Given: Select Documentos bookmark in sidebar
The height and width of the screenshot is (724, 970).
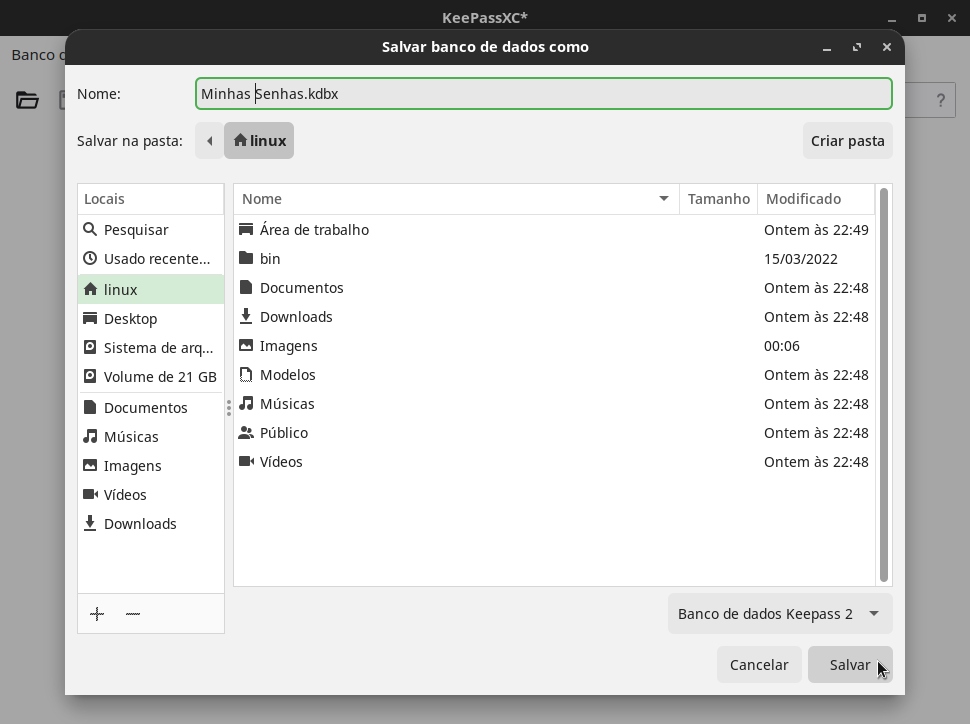Looking at the screenshot, I should coord(150,408).
